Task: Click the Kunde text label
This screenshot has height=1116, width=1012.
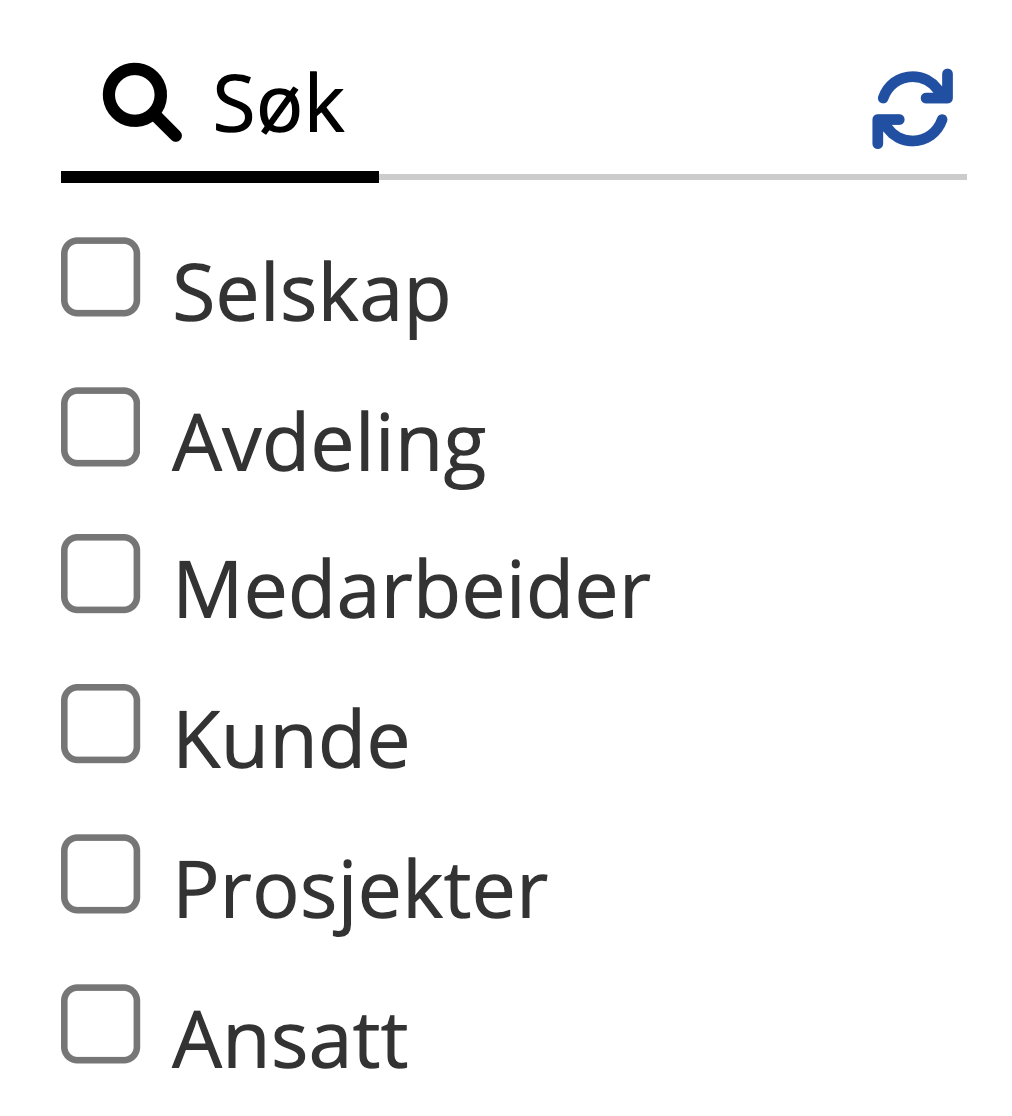Action: tap(291, 741)
